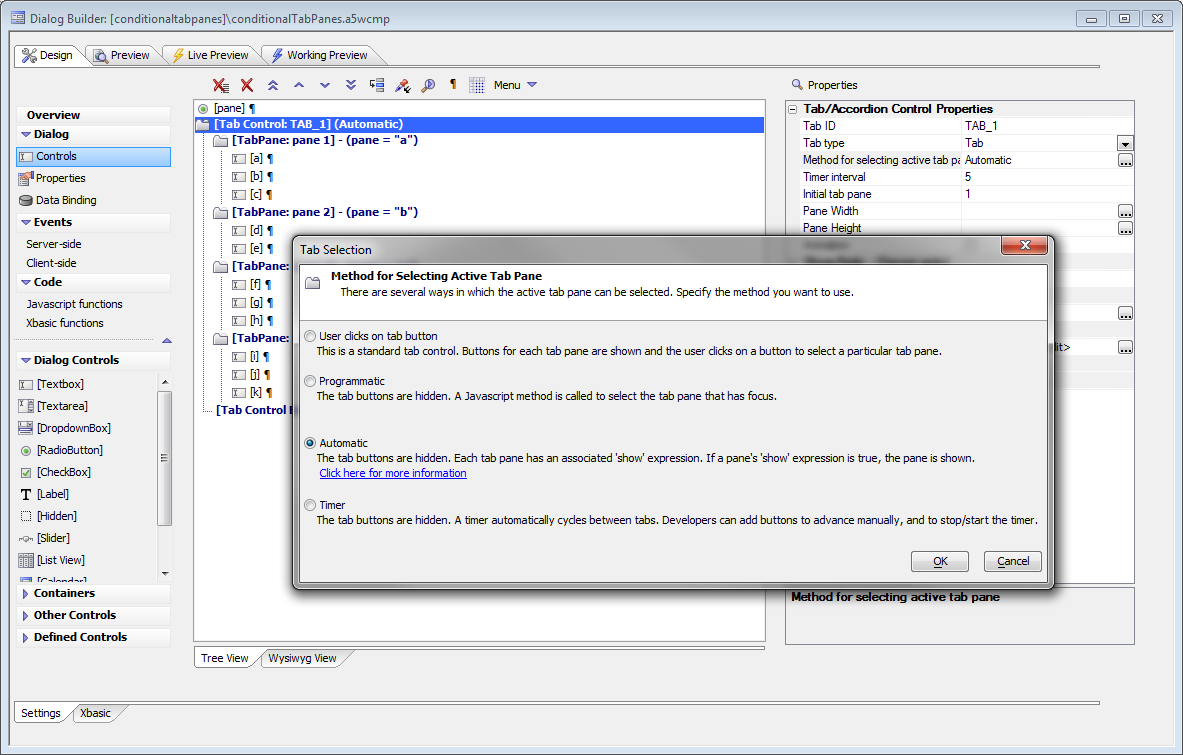Viewport: 1183px width, 755px height.
Task: Select the Automatic radio option
Action: coord(310,443)
